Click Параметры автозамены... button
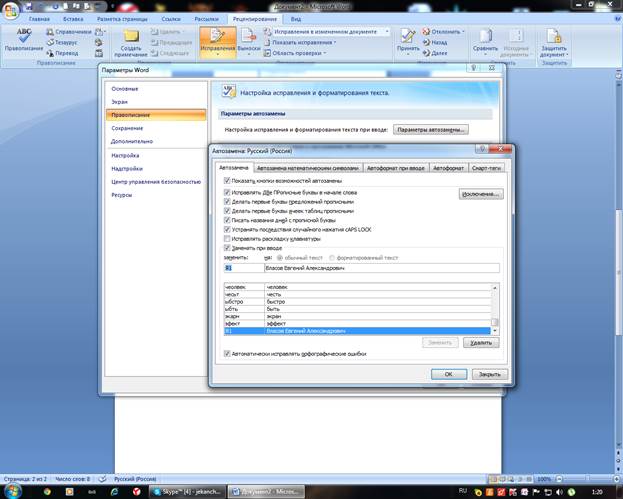 tap(431, 130)
